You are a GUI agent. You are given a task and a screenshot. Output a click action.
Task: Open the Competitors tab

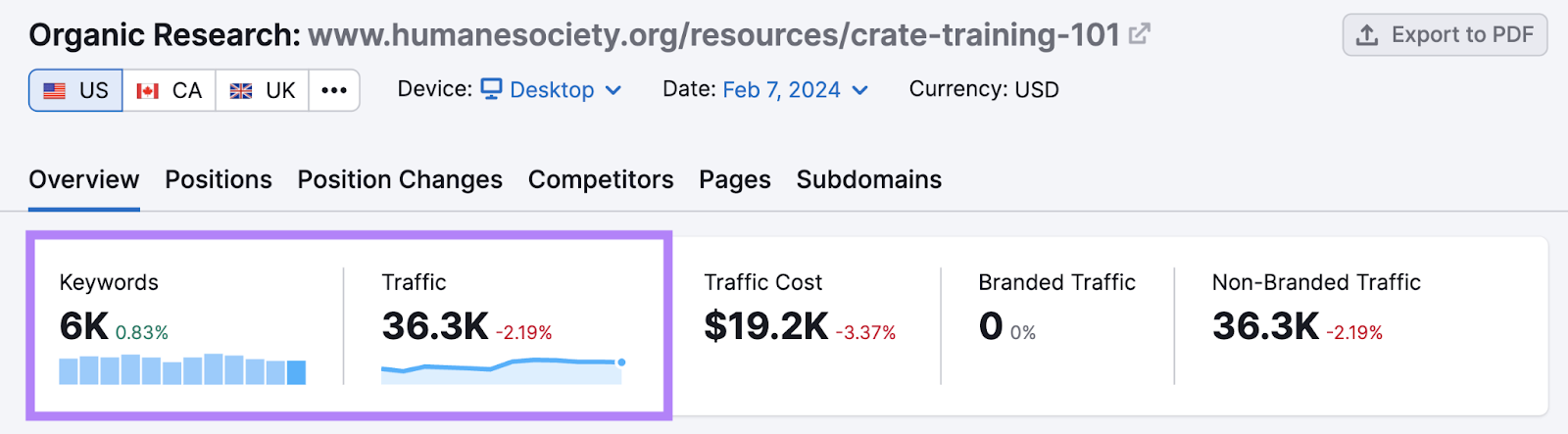tap(601, 180)
